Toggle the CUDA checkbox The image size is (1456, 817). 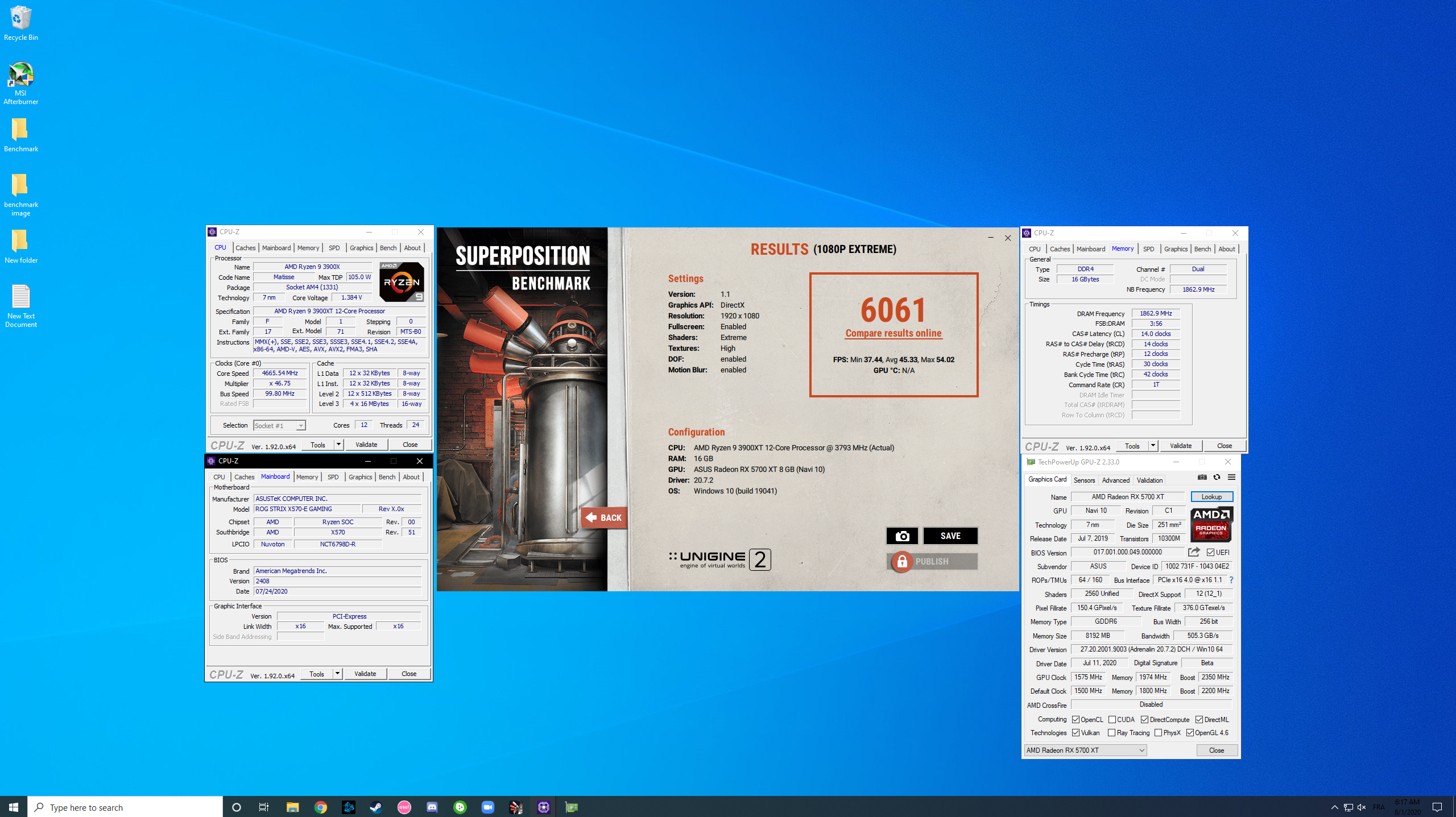point(1112,720)
